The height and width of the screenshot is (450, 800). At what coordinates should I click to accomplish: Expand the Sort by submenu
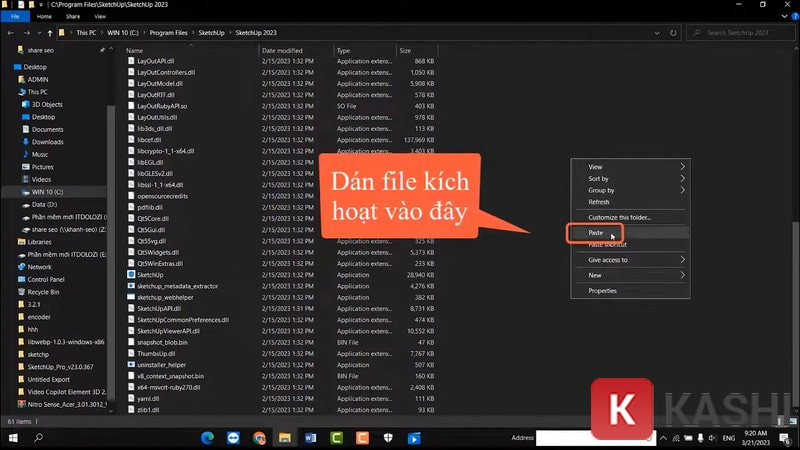coord(683,178)
